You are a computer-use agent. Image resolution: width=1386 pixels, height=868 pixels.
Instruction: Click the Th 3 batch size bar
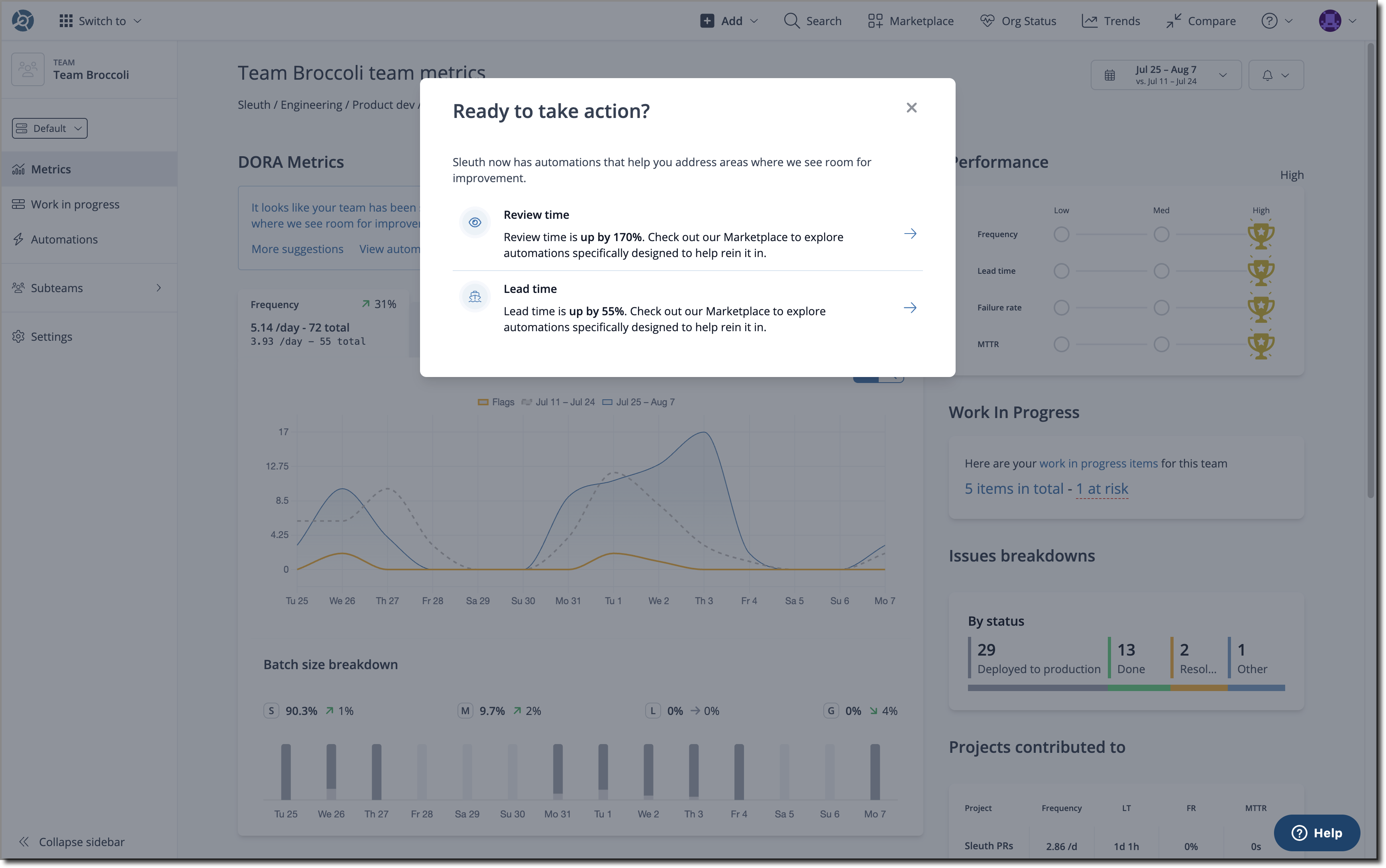point(693,772)
